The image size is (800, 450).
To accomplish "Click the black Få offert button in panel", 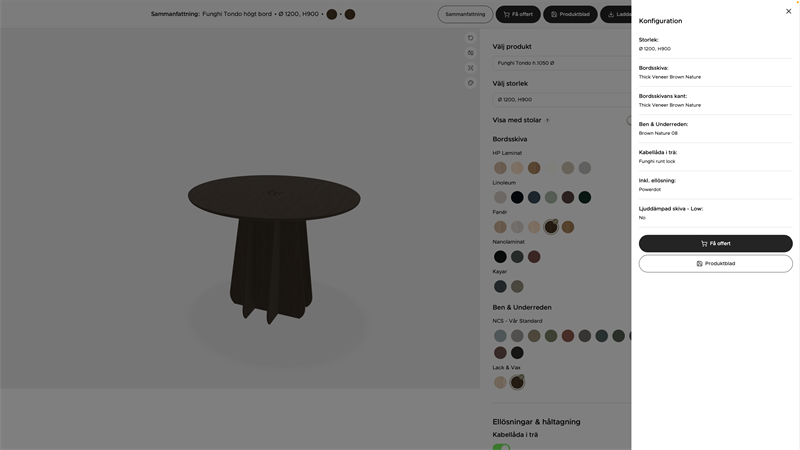I will coord(715,243).
